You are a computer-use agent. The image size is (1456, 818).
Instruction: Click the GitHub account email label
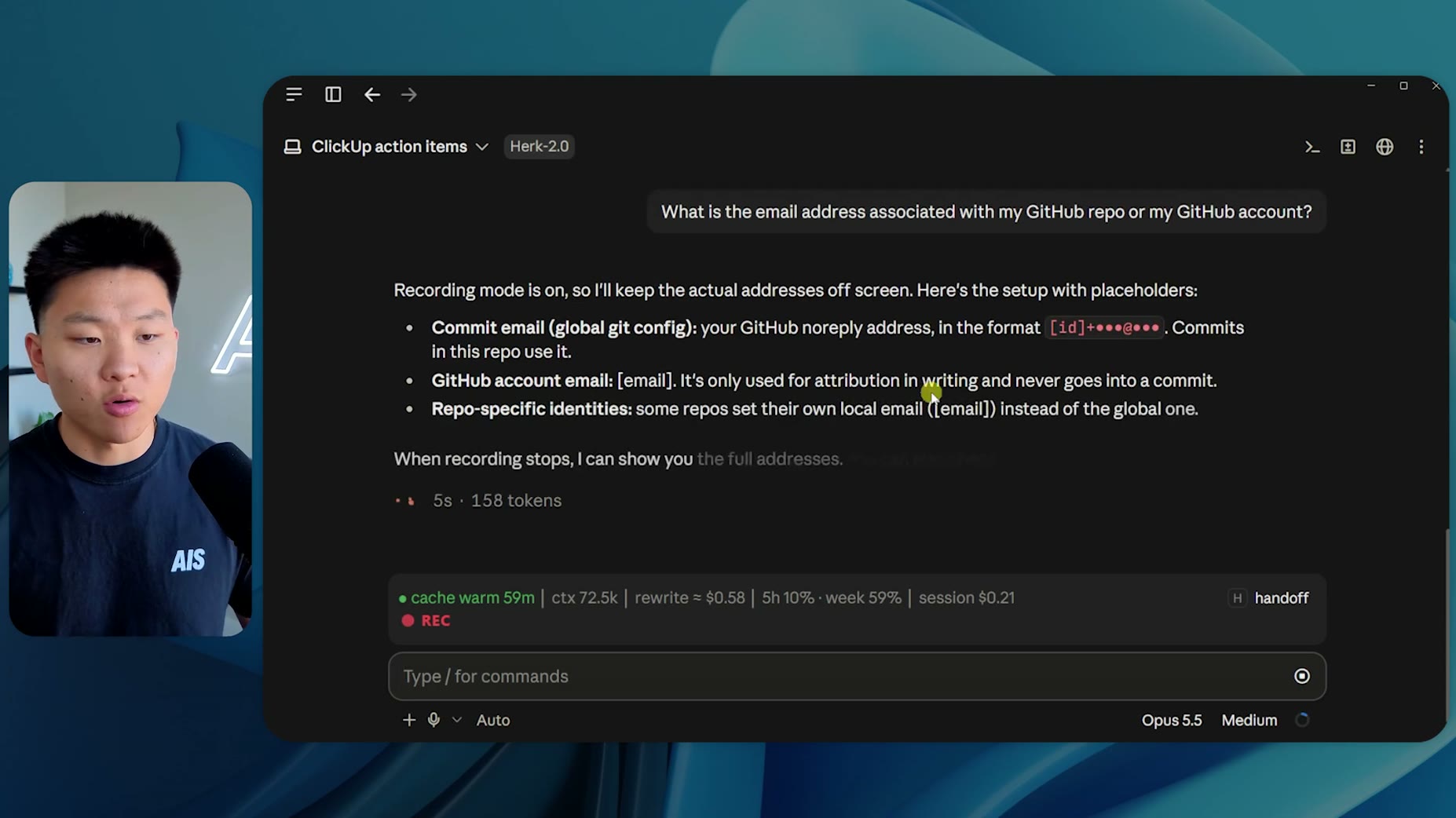(x=522, y=381)
